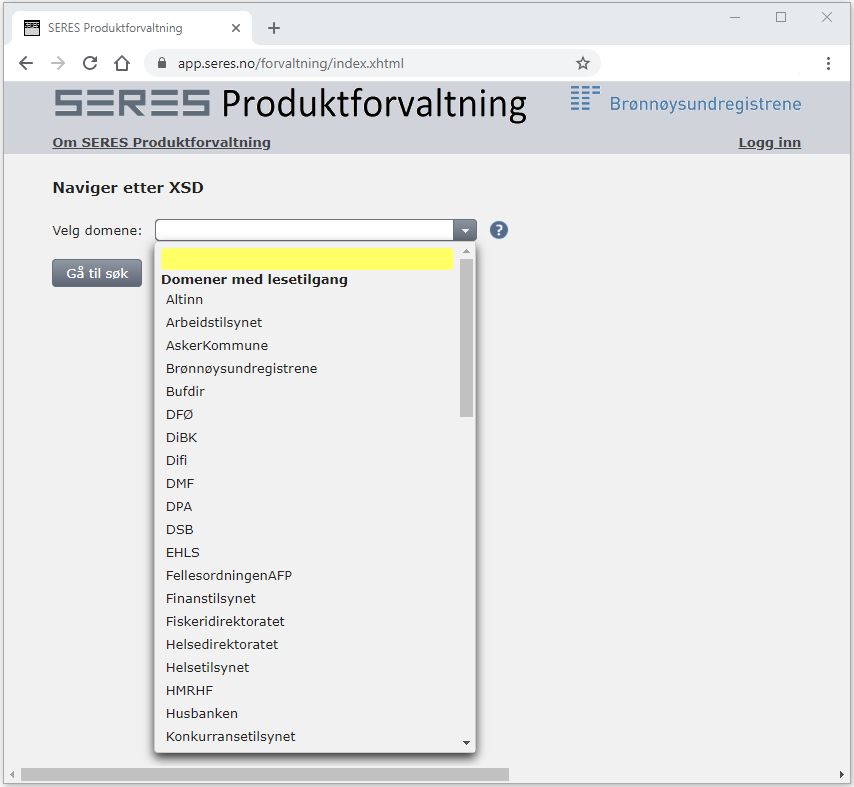Image resolution: width=854 pixels, height=787 pixels.
Task: Click the blue help question mark icon
Action: (x=498, y=230)
